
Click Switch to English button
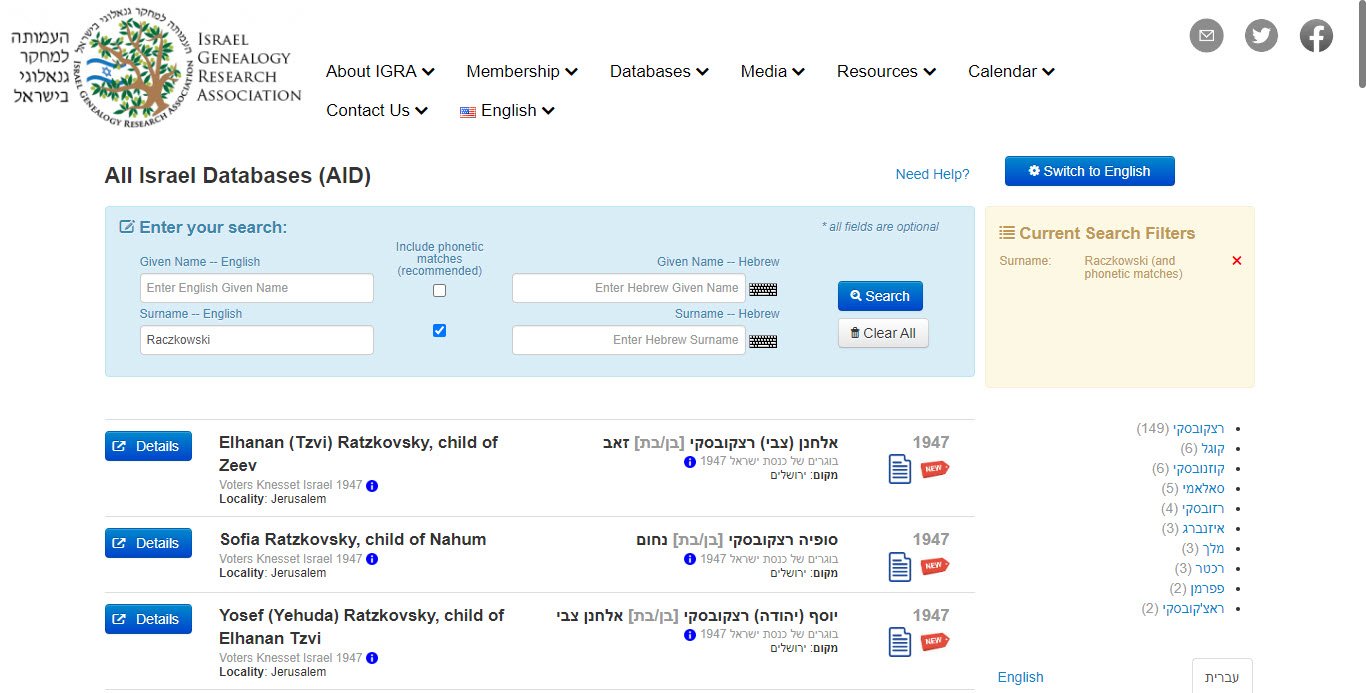click(x=1089, y=171)
